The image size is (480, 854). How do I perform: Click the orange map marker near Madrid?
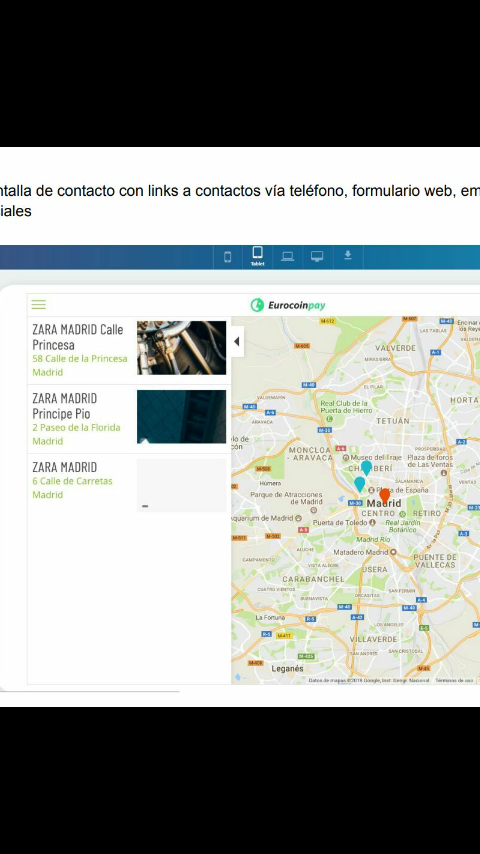coord(385,496)
